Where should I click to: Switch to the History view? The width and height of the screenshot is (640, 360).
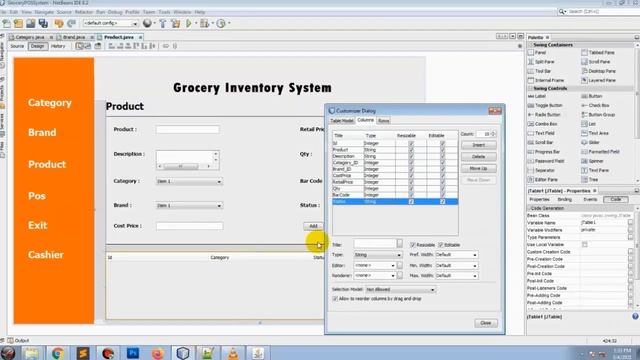pos(58,46)
